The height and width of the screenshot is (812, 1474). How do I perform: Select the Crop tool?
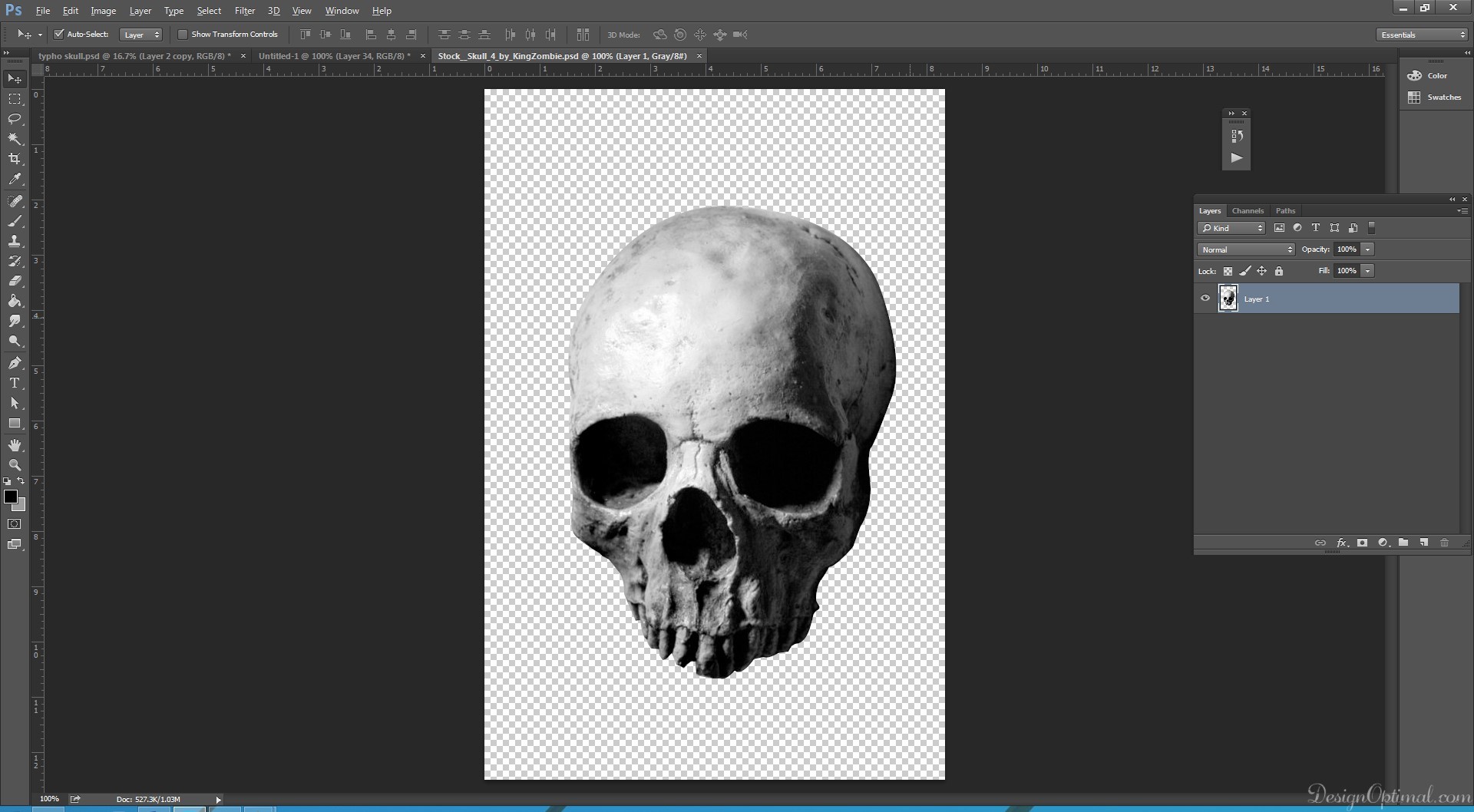pyautogui.click(x=15, y=159)
